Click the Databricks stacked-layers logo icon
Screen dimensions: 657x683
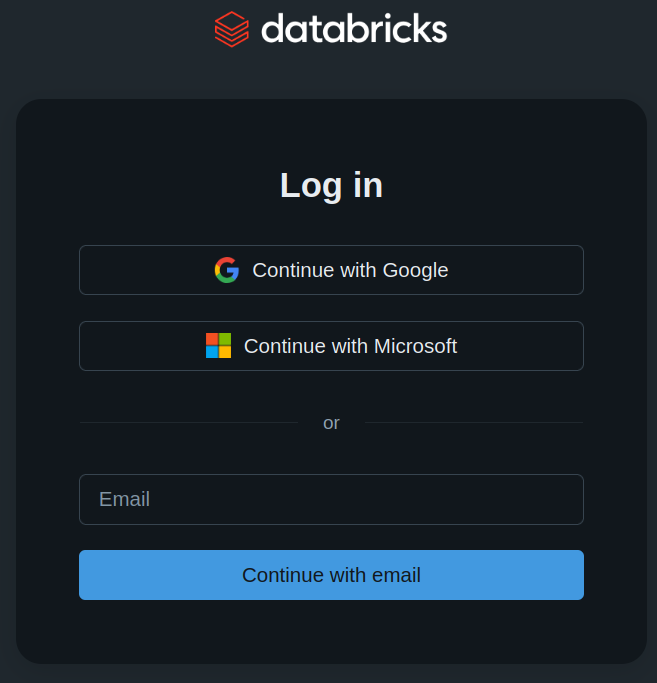pos(231,28)
